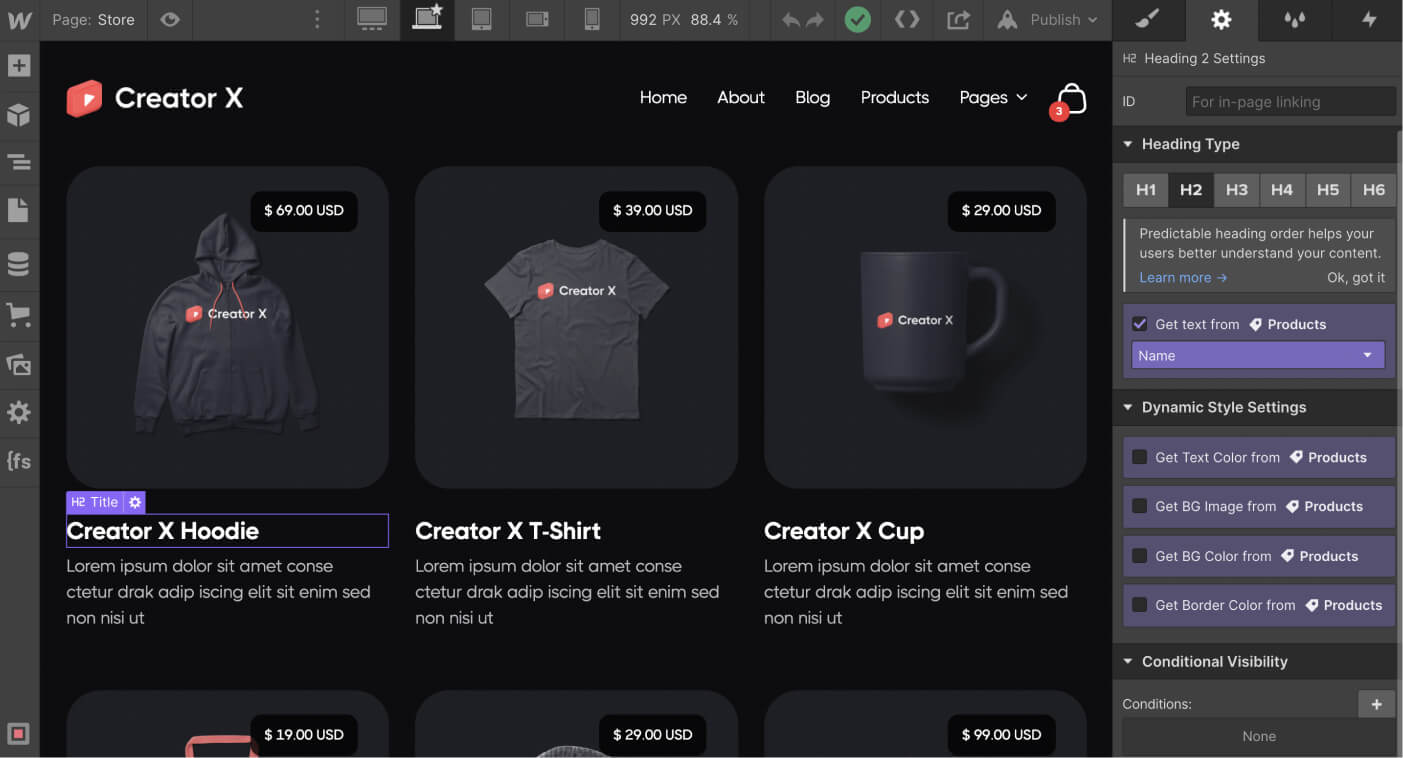Set heading type to H1
The width and height of the screenshot is (1403, 758).
pos(1146,190)
